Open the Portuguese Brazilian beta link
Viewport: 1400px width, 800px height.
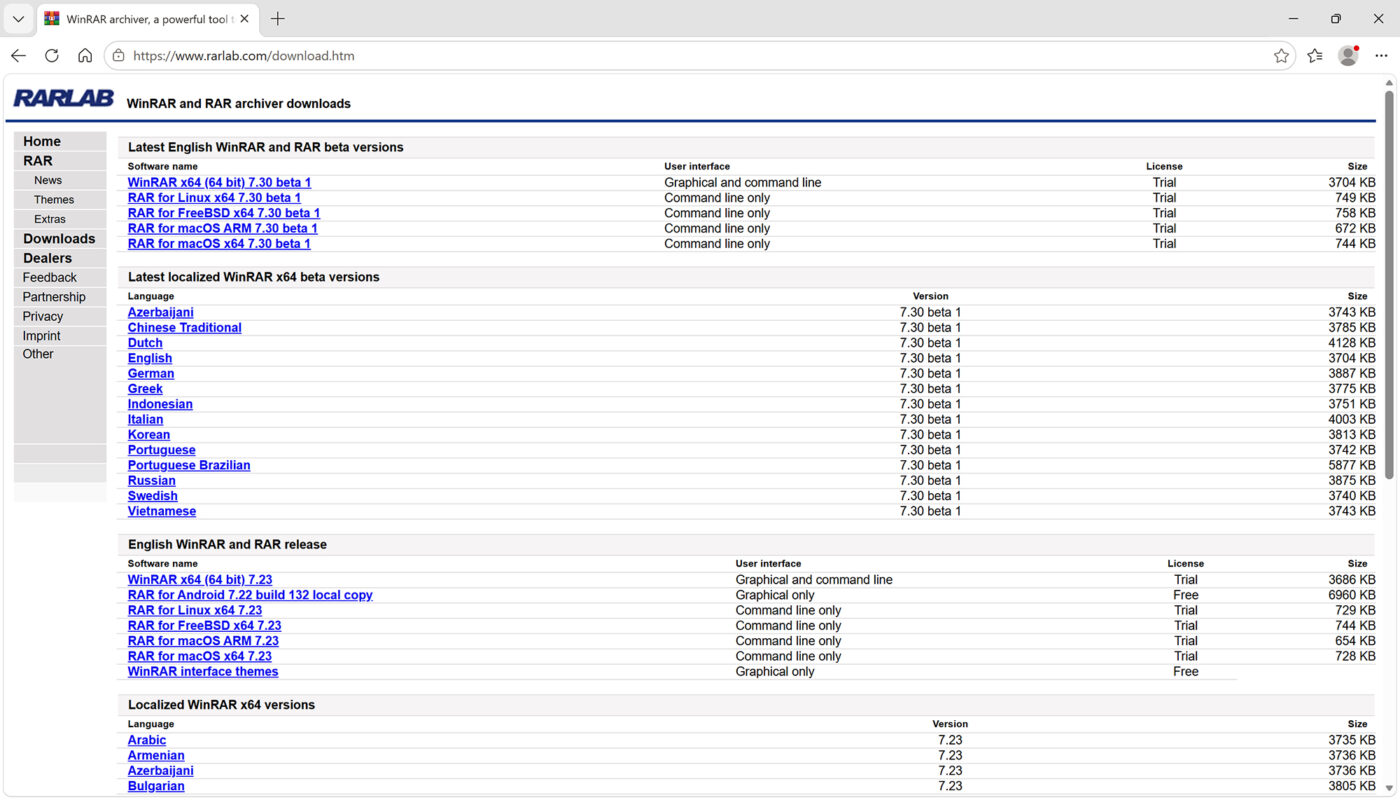coord(189,465)
